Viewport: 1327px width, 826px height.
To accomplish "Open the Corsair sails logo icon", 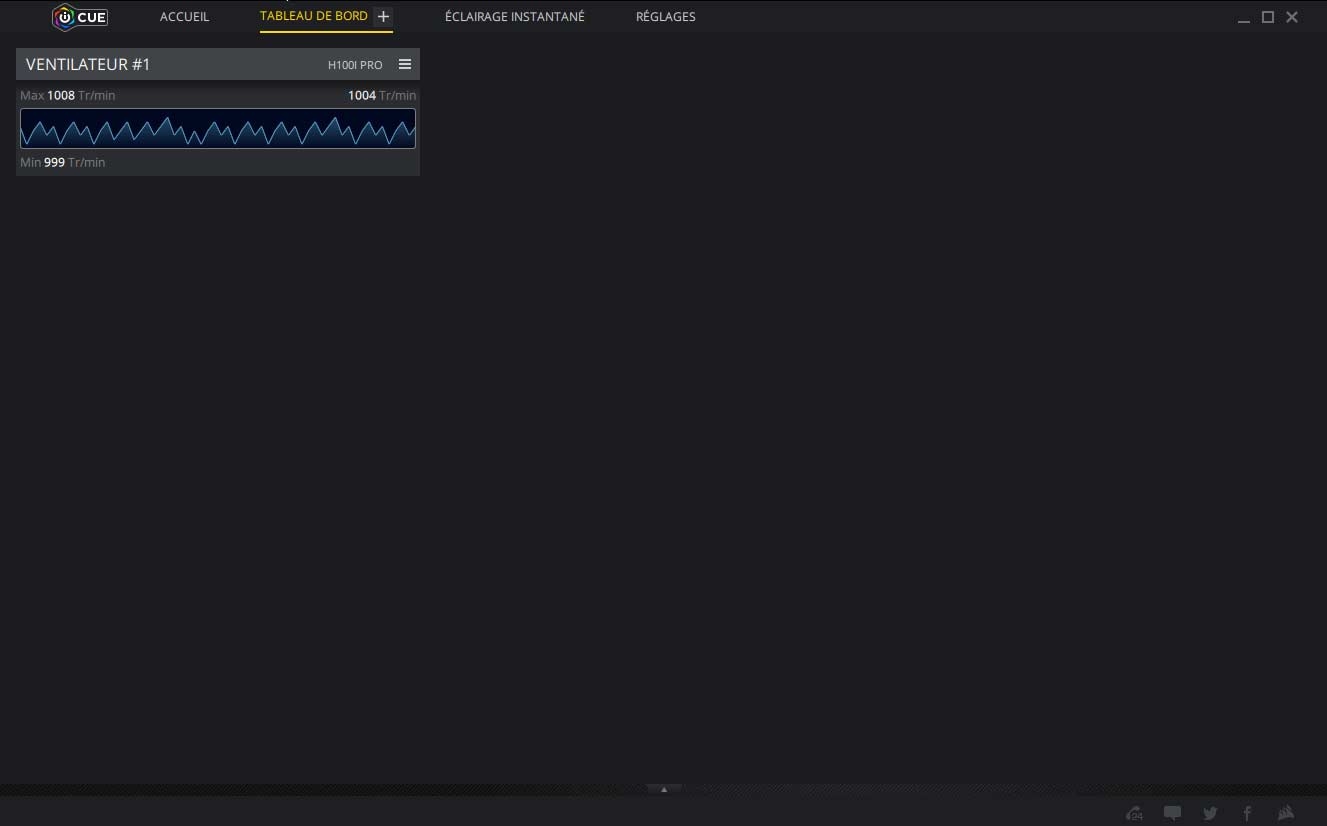I will tap(1287, 813).
